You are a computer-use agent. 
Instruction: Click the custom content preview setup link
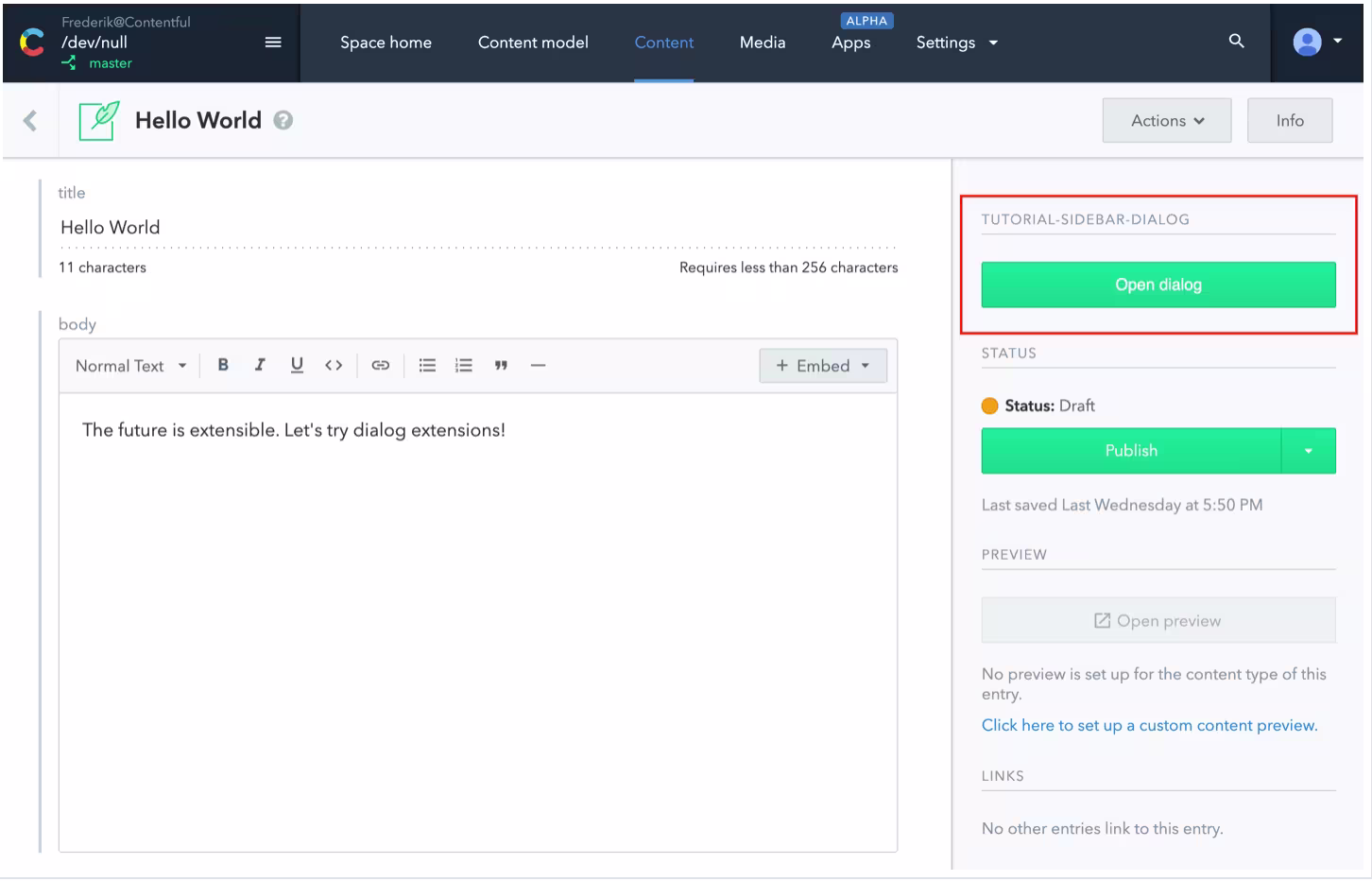1150,725
